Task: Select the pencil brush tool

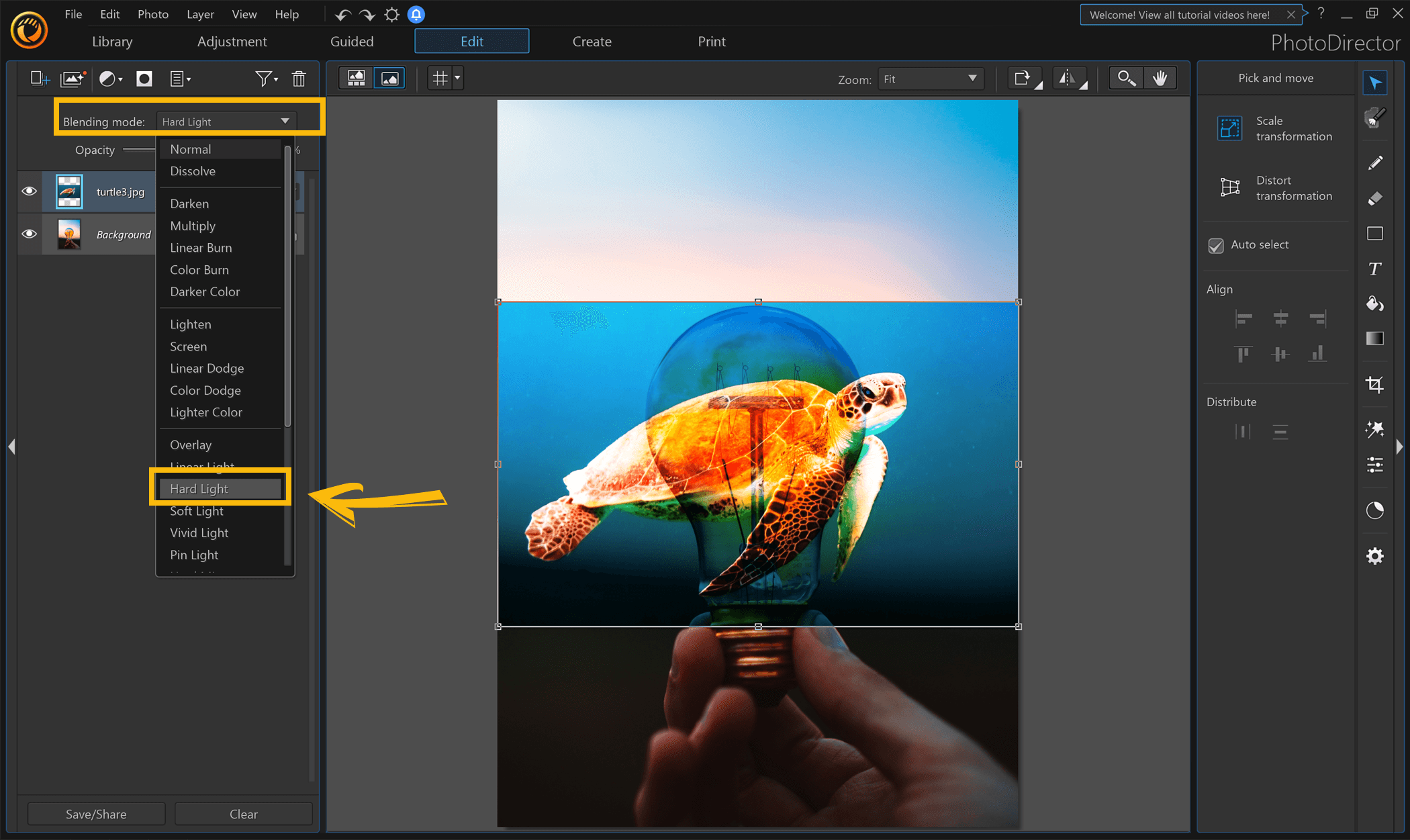Action: coord(1375,163)
